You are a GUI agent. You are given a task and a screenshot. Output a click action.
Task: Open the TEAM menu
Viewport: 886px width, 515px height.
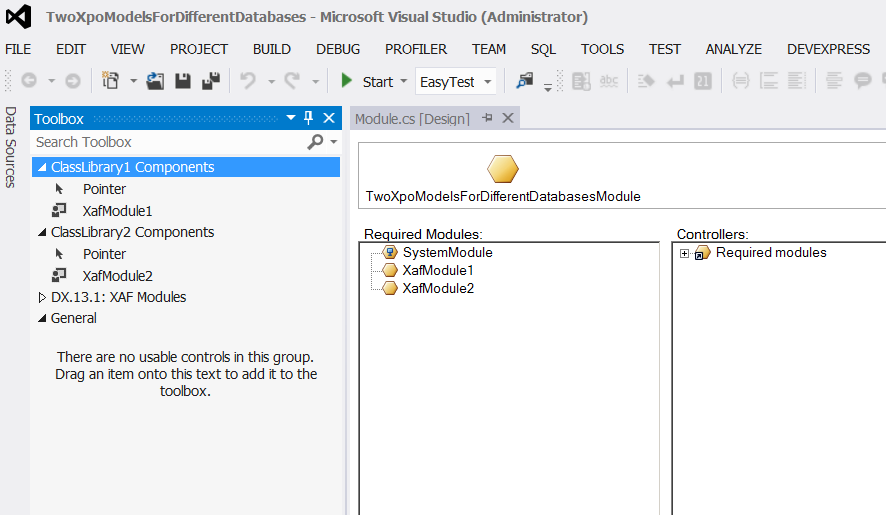click(x=489, y=49)
